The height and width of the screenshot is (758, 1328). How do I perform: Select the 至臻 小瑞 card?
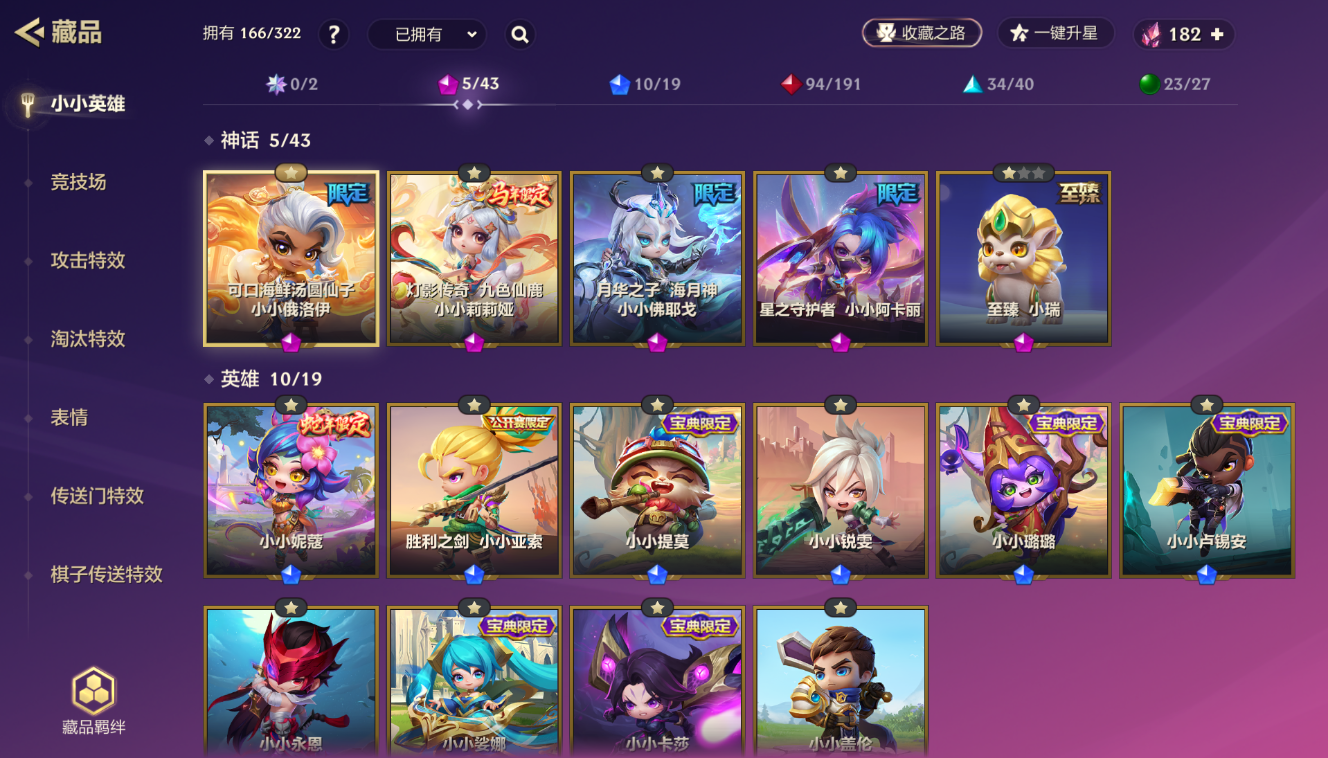(x=1023, y=259)
